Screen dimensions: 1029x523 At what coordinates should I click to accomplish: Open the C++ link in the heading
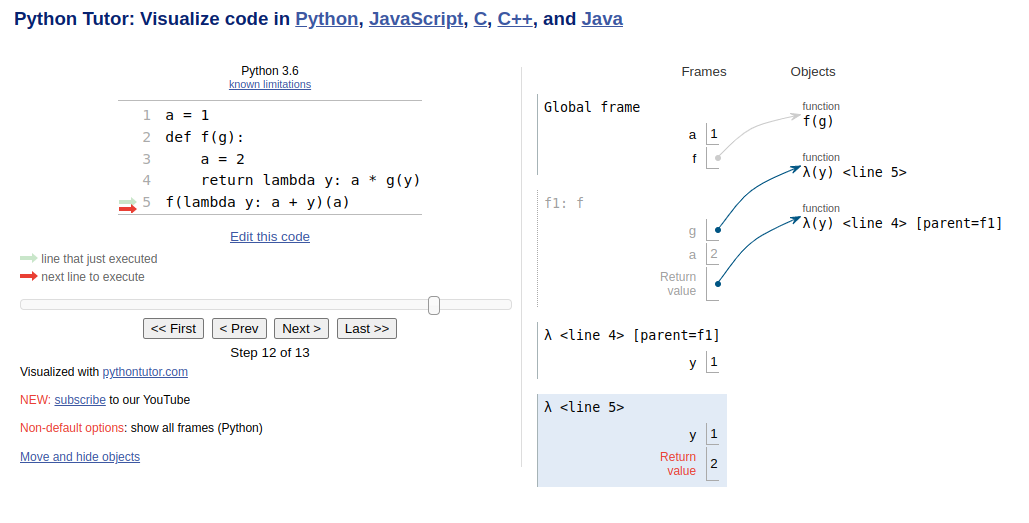point(514,19)
